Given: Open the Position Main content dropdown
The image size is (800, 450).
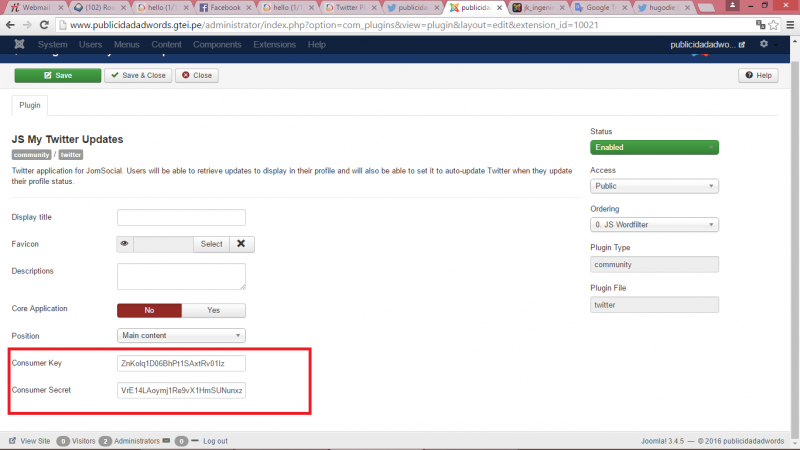Looking at the screenshot, I should (181, 336).
